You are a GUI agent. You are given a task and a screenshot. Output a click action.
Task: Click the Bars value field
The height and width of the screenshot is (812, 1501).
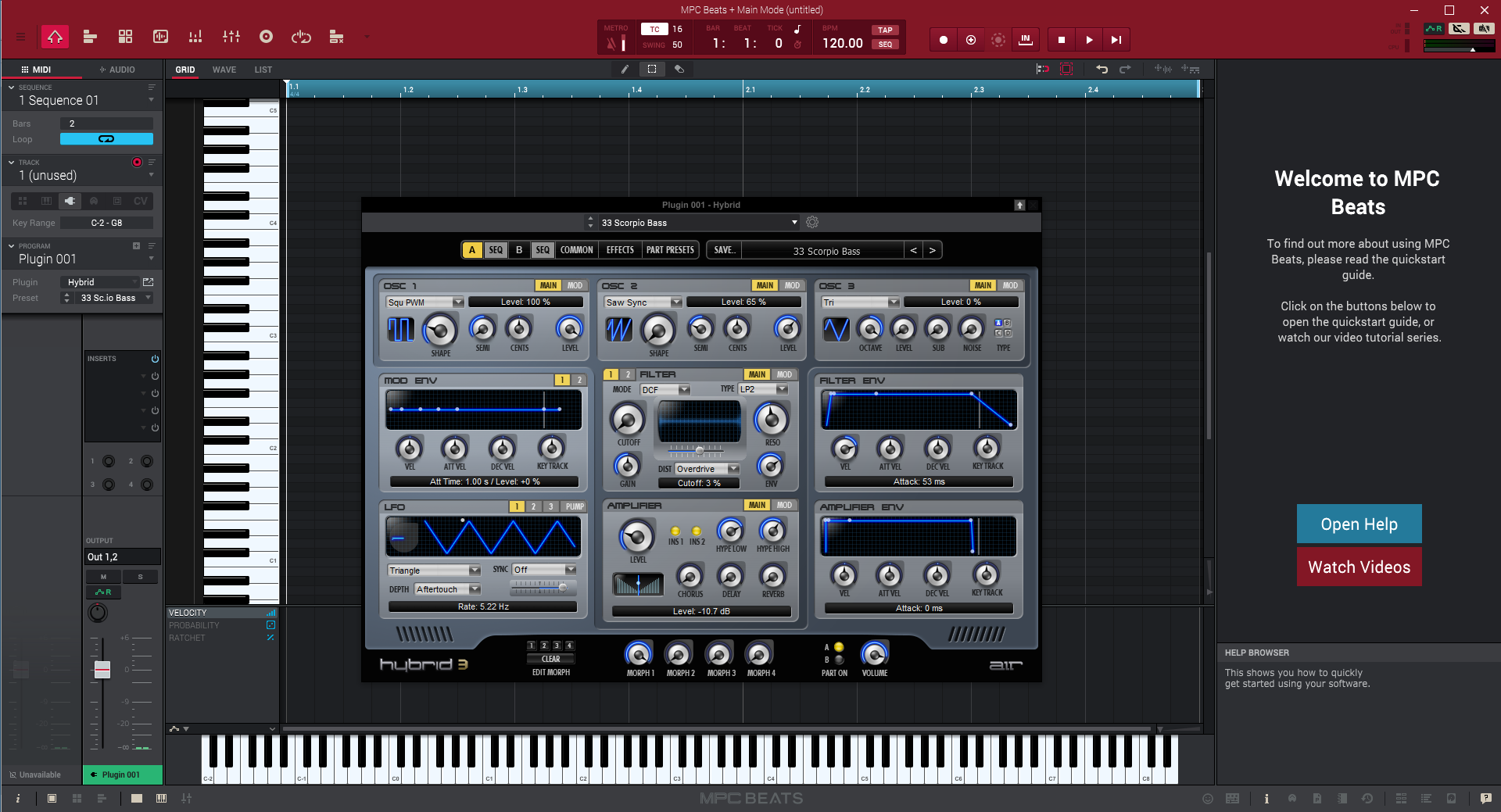106,123
